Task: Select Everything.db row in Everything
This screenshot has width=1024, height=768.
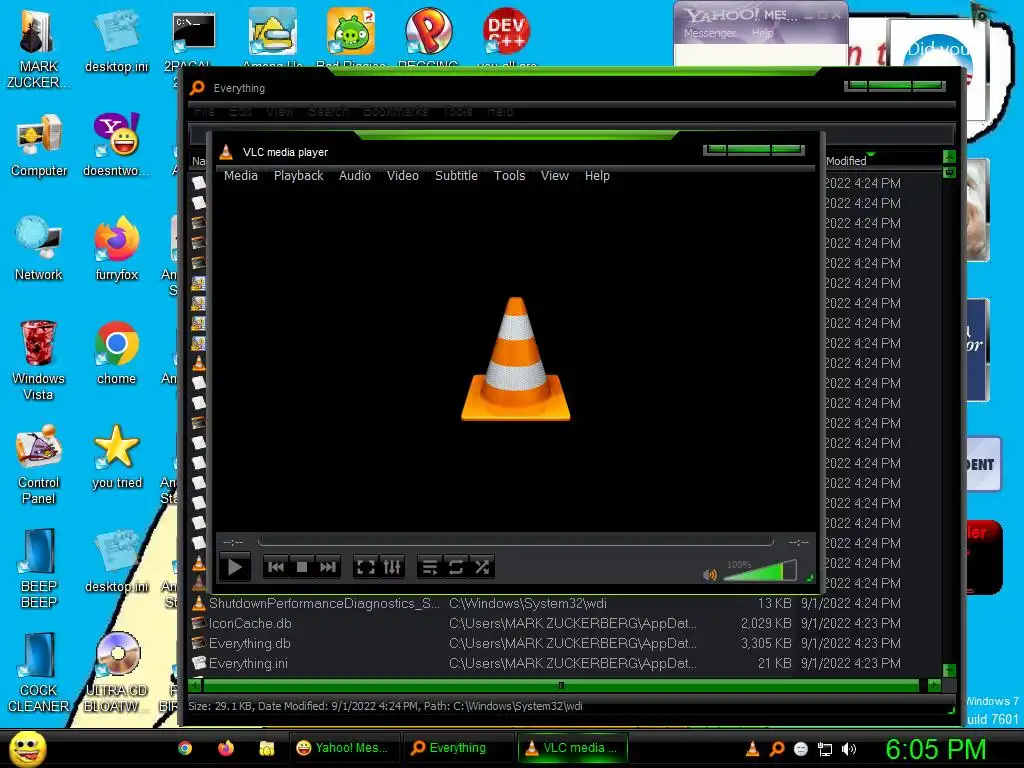Action: click(249, 643)
